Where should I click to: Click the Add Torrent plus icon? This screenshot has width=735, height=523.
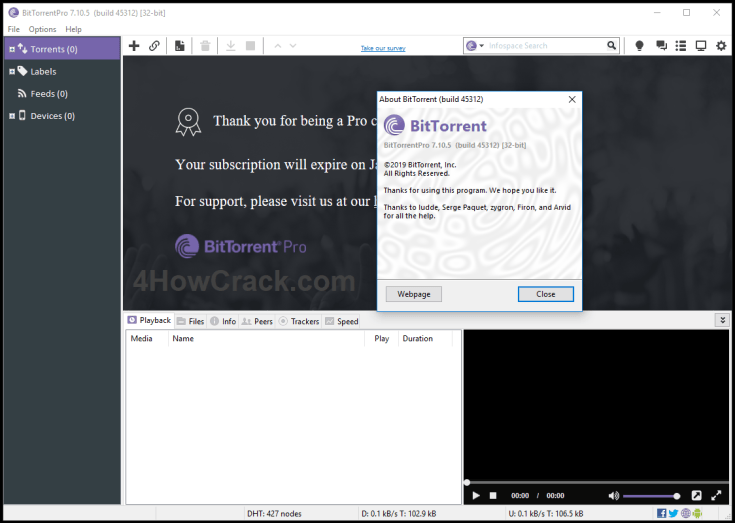[134, 45]
